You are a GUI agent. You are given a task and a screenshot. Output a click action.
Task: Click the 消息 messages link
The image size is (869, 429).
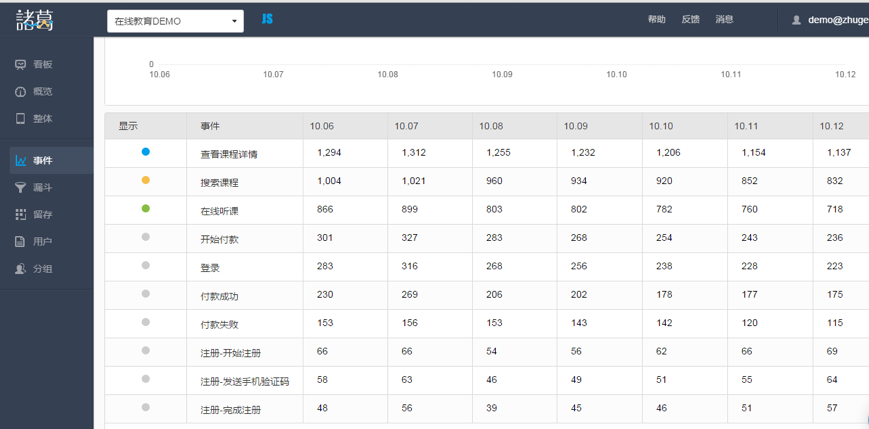click(x=724, y=19)
